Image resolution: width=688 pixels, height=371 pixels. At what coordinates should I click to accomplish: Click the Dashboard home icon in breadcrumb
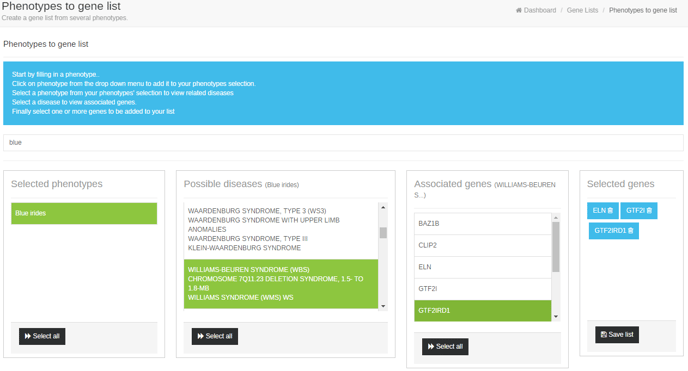click(x=519, y=10)
